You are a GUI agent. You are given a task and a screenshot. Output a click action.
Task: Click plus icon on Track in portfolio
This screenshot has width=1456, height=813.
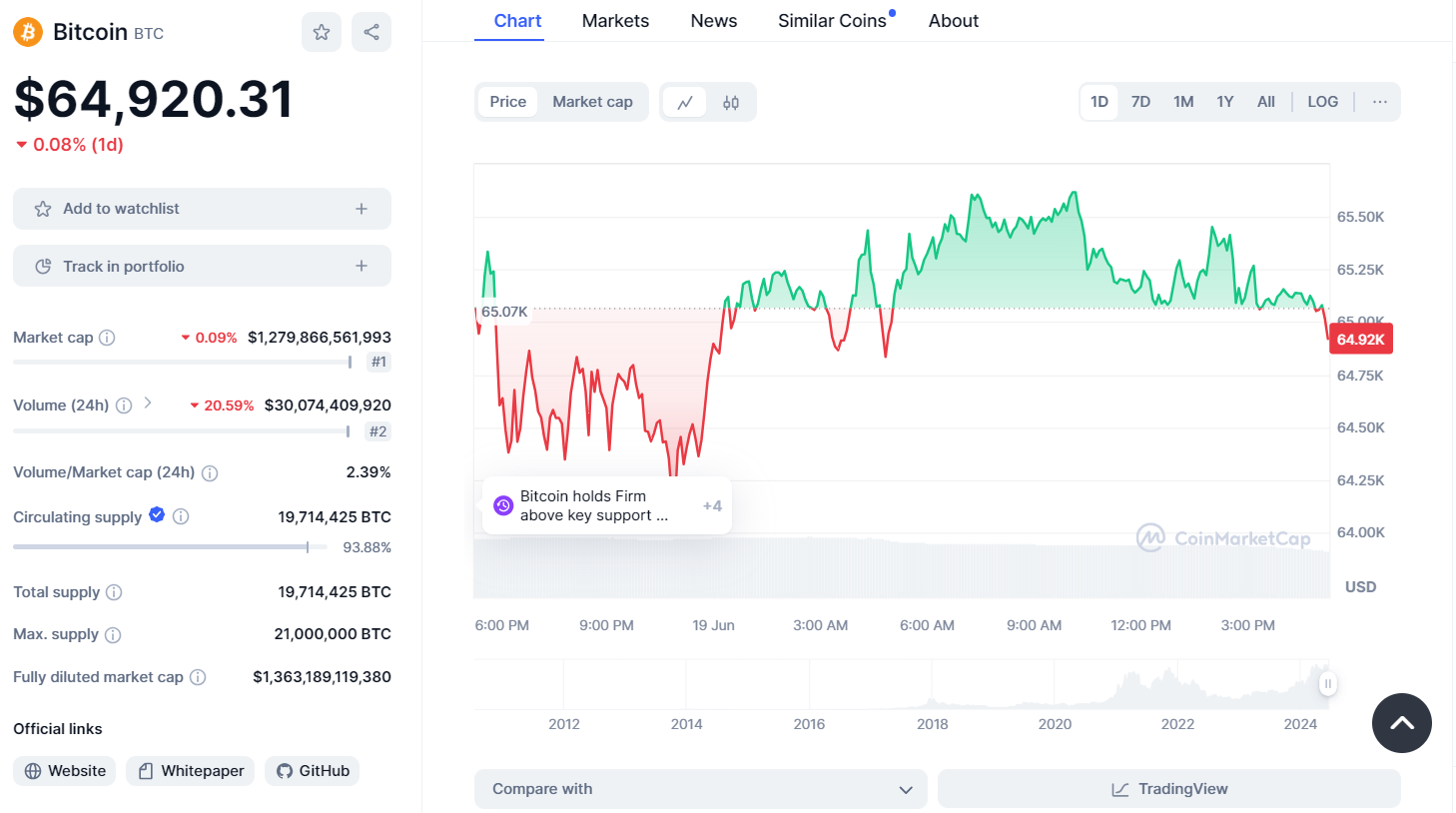coord(362,266)
